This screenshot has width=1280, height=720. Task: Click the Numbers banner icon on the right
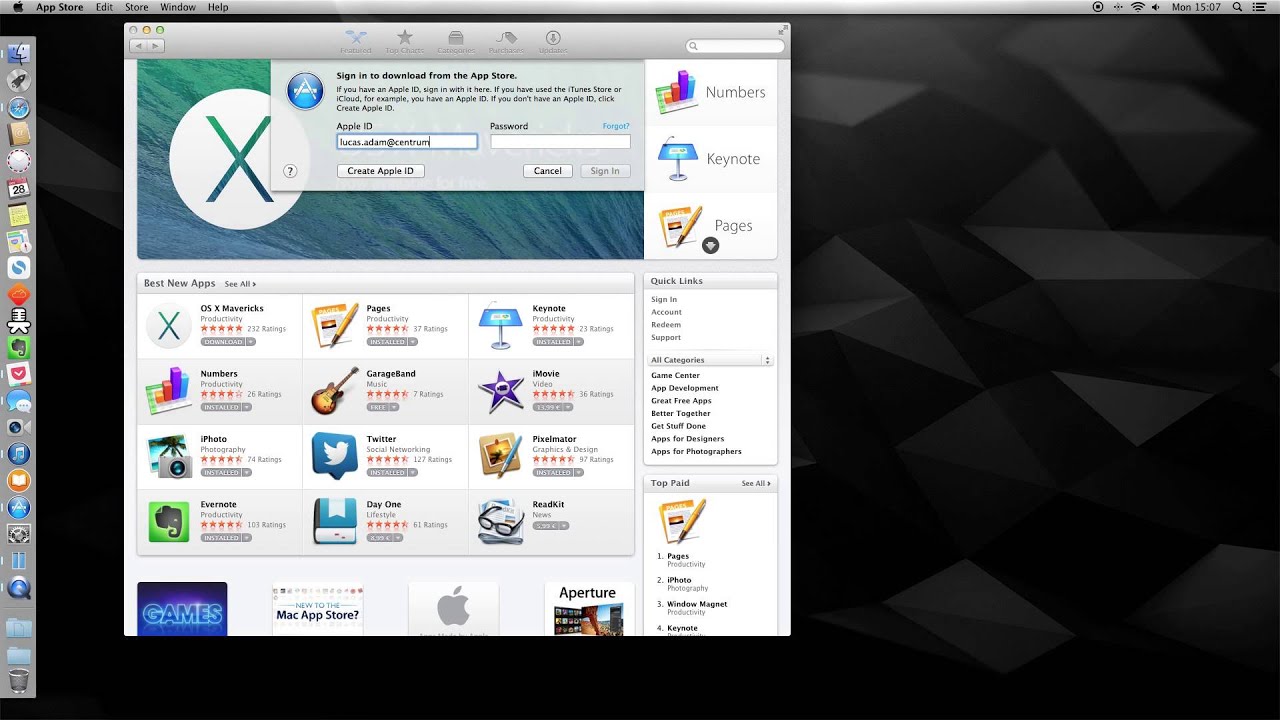[677, 92]
